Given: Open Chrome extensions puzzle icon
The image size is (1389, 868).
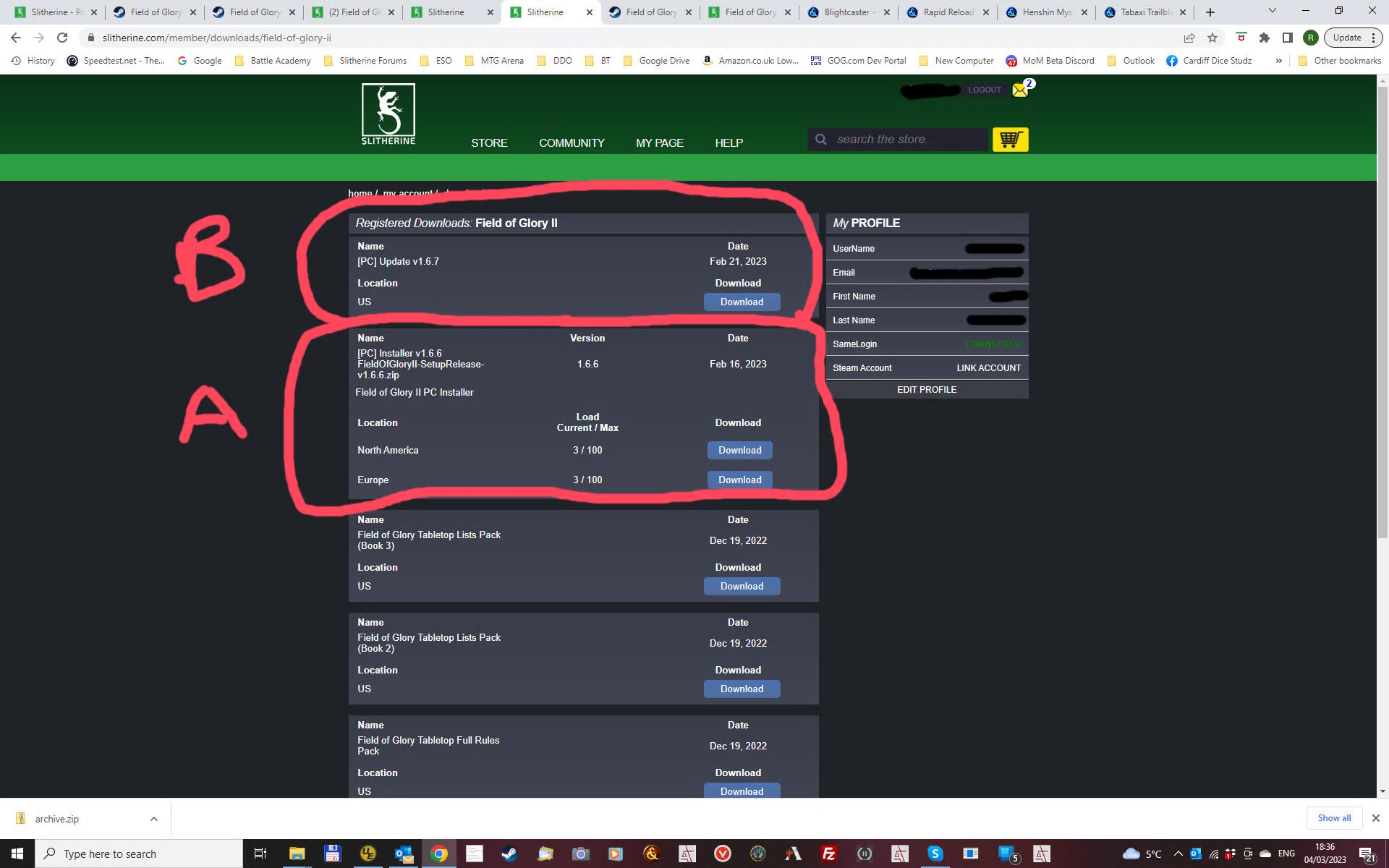Looking at the screenshot, I should [x=1265, y=38].
